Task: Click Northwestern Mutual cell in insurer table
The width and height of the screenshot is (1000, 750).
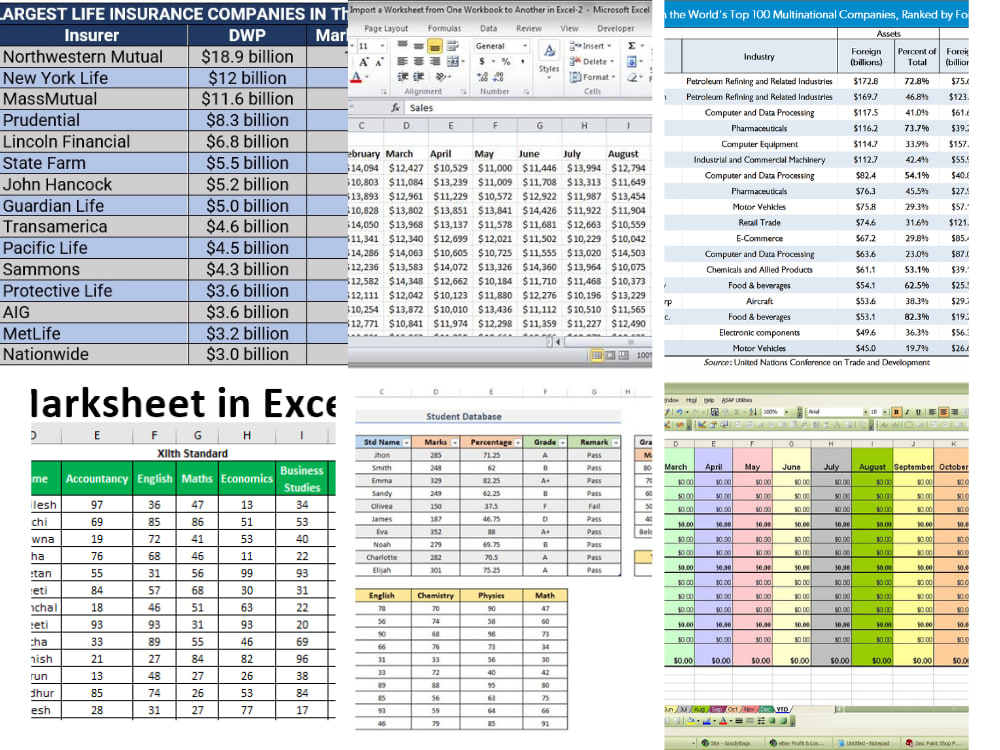Action: coord(94,57)
